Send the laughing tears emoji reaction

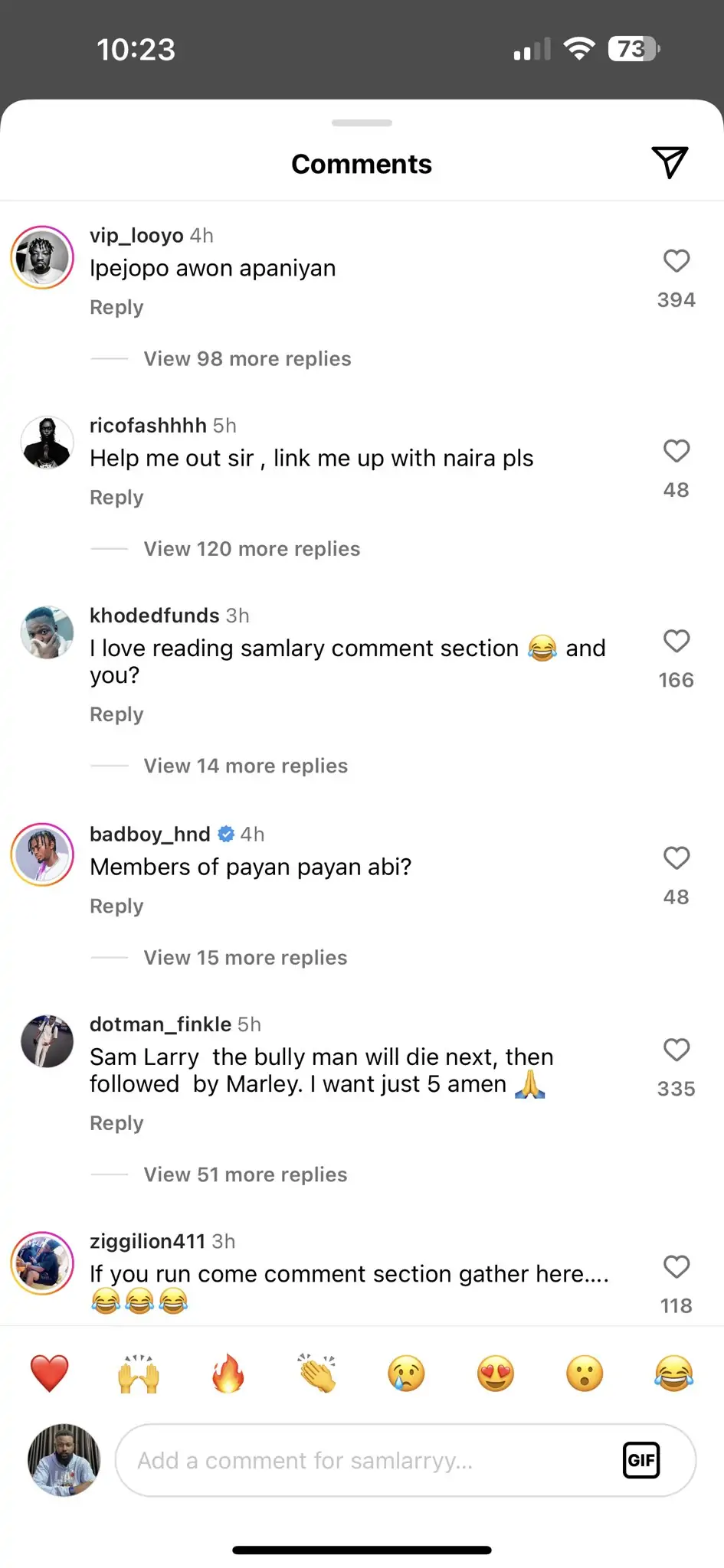673,1373
